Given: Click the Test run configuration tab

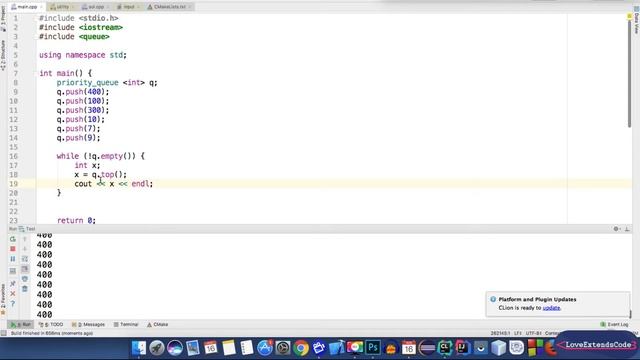Looking at the screenshot, I should point(27,229).
